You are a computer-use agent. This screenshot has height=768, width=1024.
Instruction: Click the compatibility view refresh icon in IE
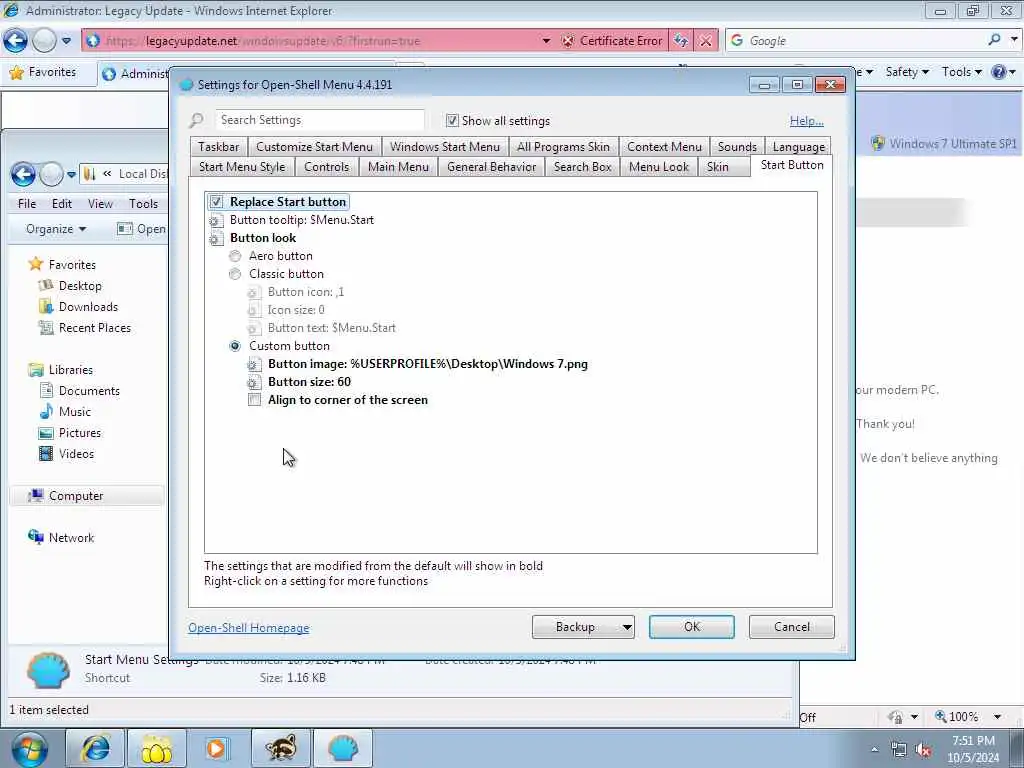[x=681, y=40]
